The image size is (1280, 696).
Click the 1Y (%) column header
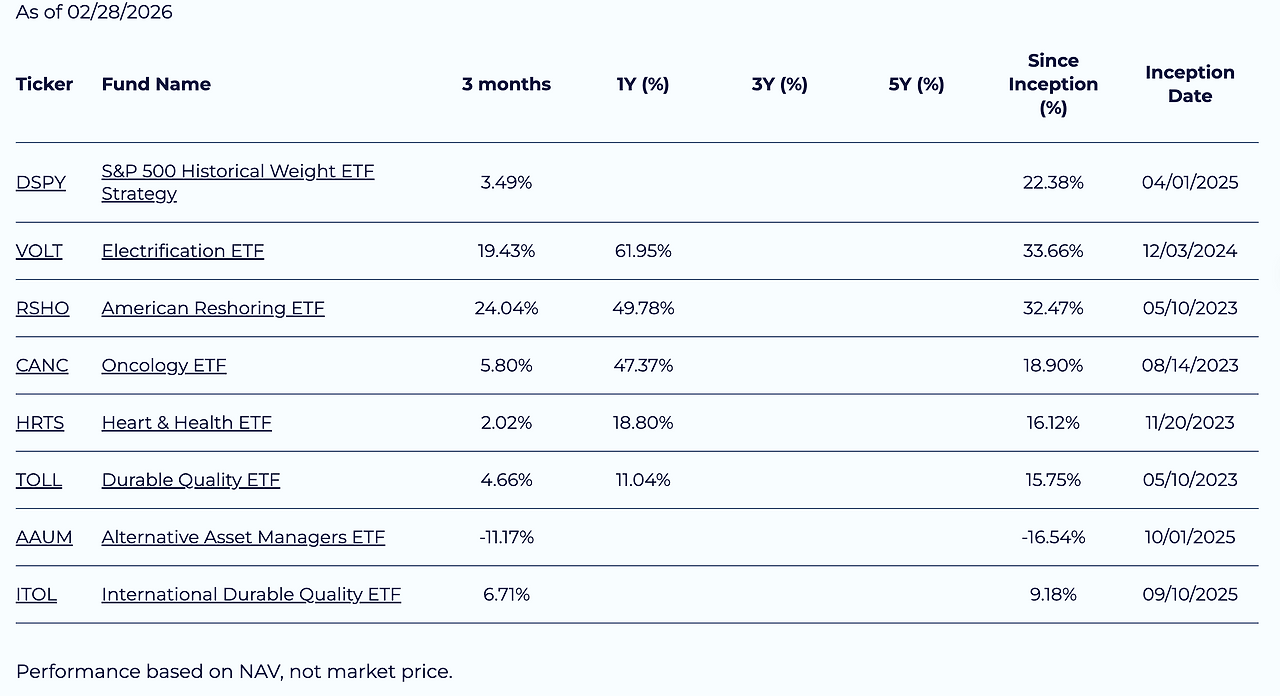[x=643, y=84]
